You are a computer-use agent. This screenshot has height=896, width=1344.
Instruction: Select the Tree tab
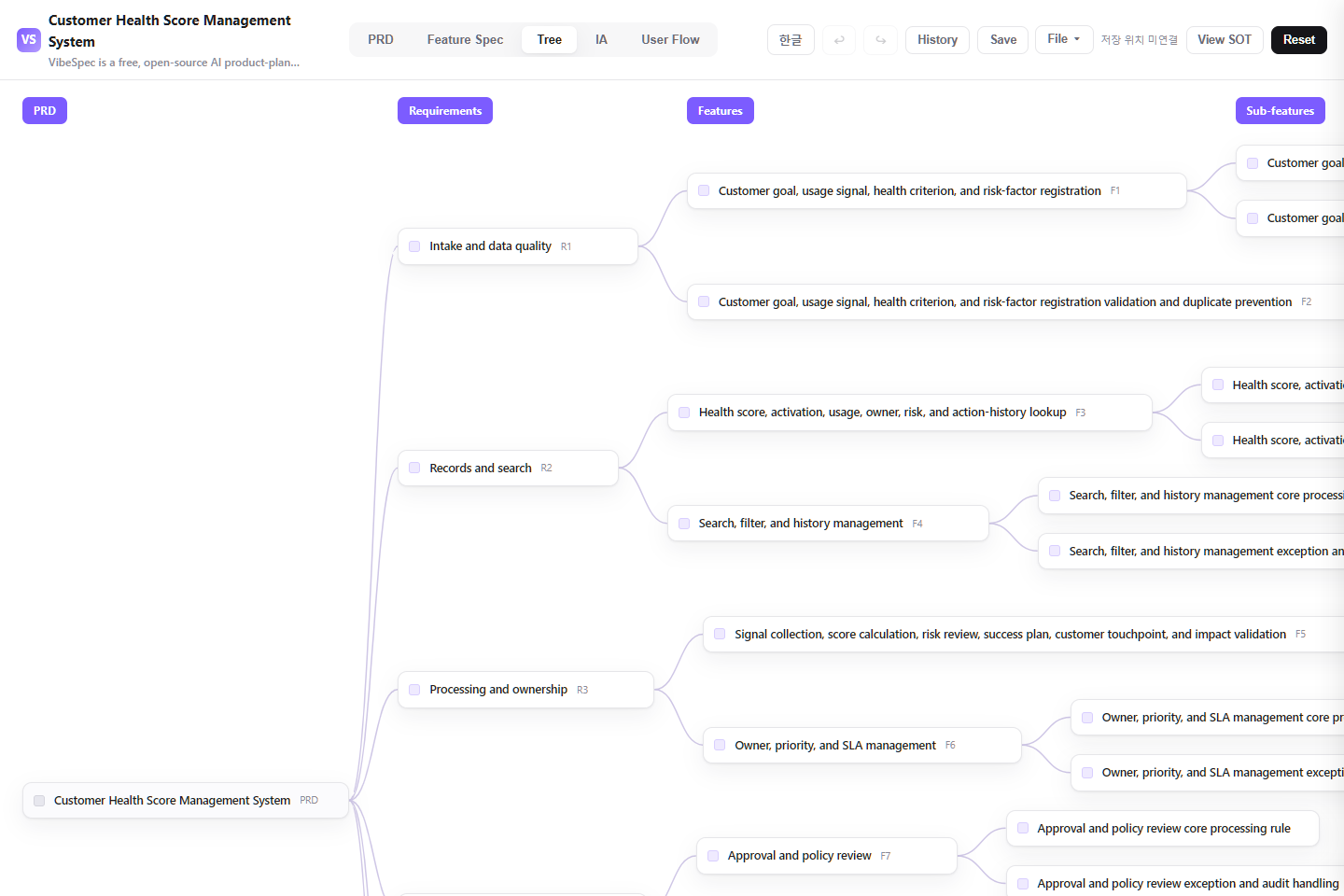tap(550, 40)
